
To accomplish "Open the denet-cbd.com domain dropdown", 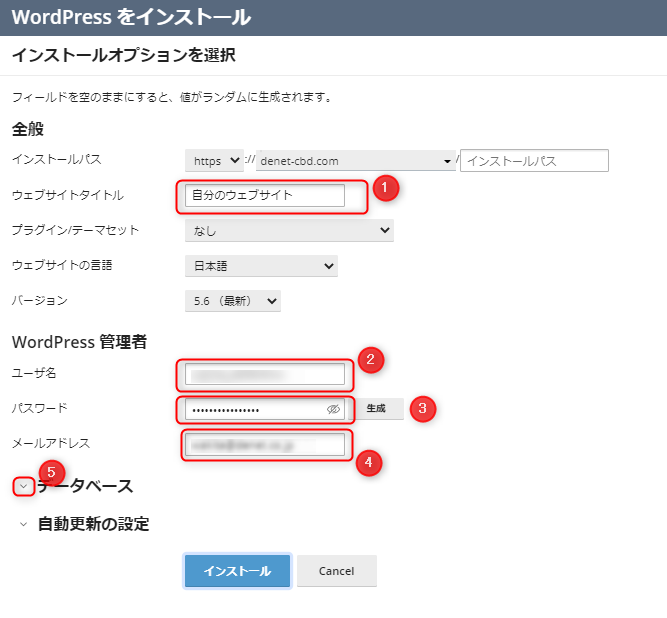I will (356, 161).
